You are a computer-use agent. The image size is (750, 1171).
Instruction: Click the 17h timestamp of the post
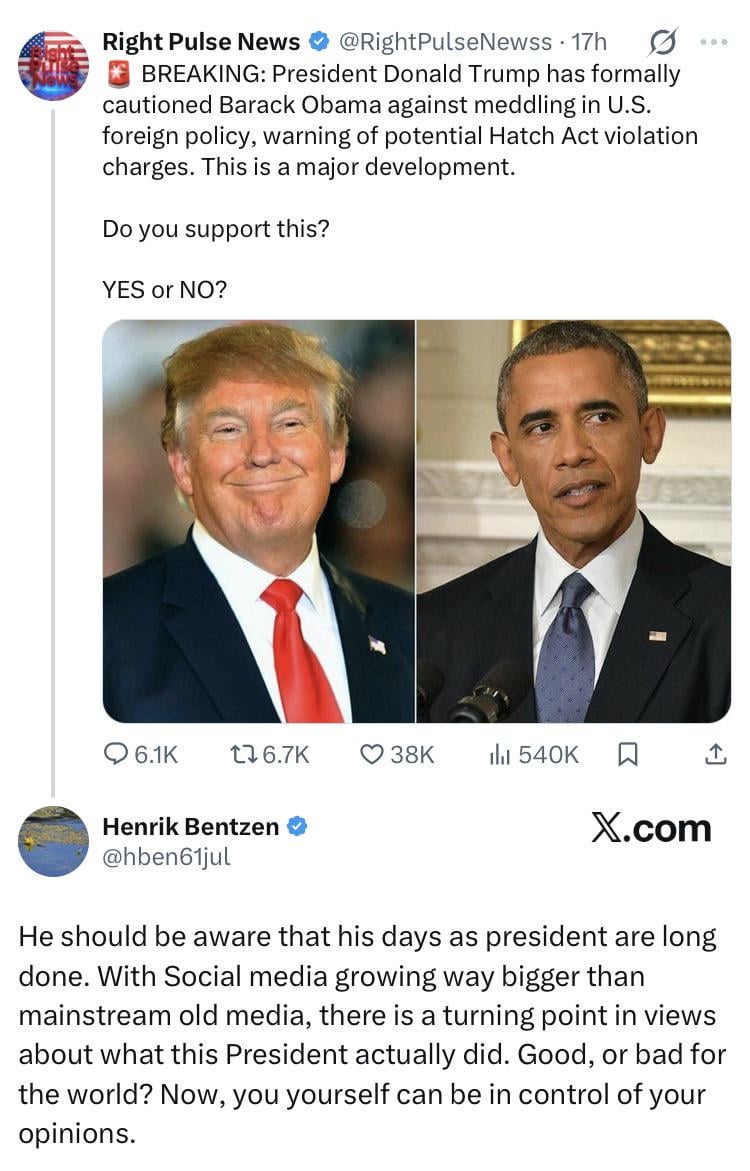(589, 42)
